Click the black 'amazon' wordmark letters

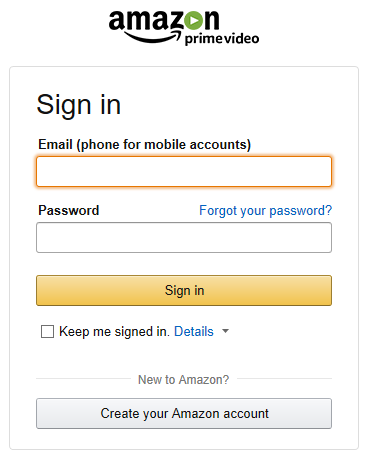(164, 21)
